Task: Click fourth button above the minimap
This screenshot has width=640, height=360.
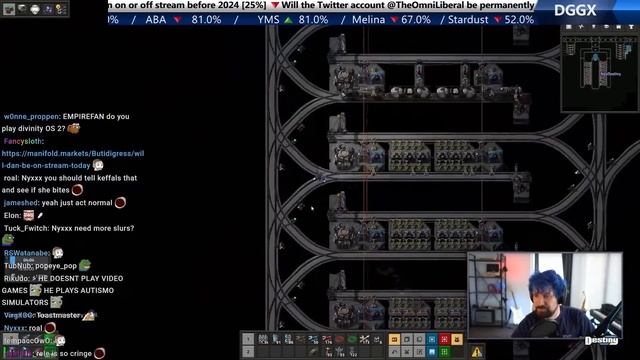Action: click(606, 27)
